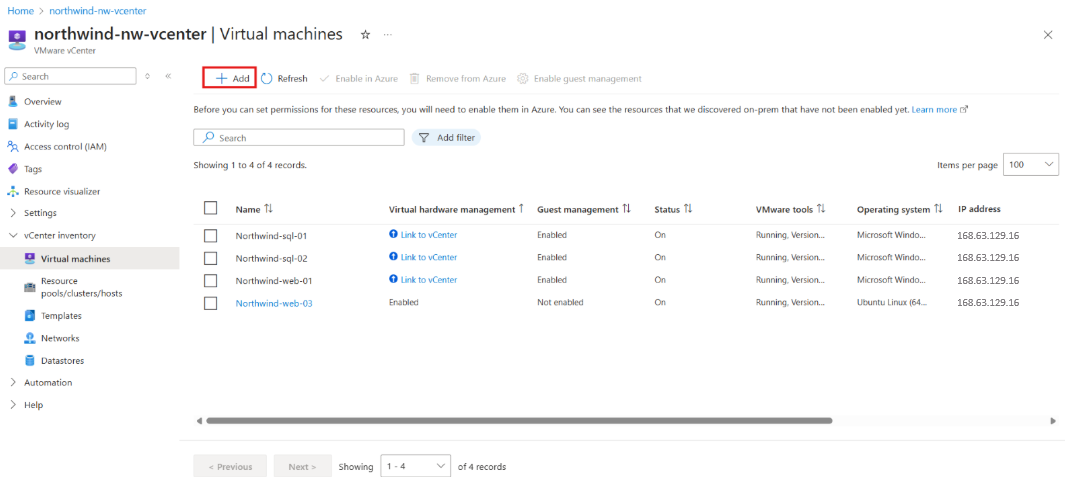
Task: Click the IP address column header
Action: point(979,209)
